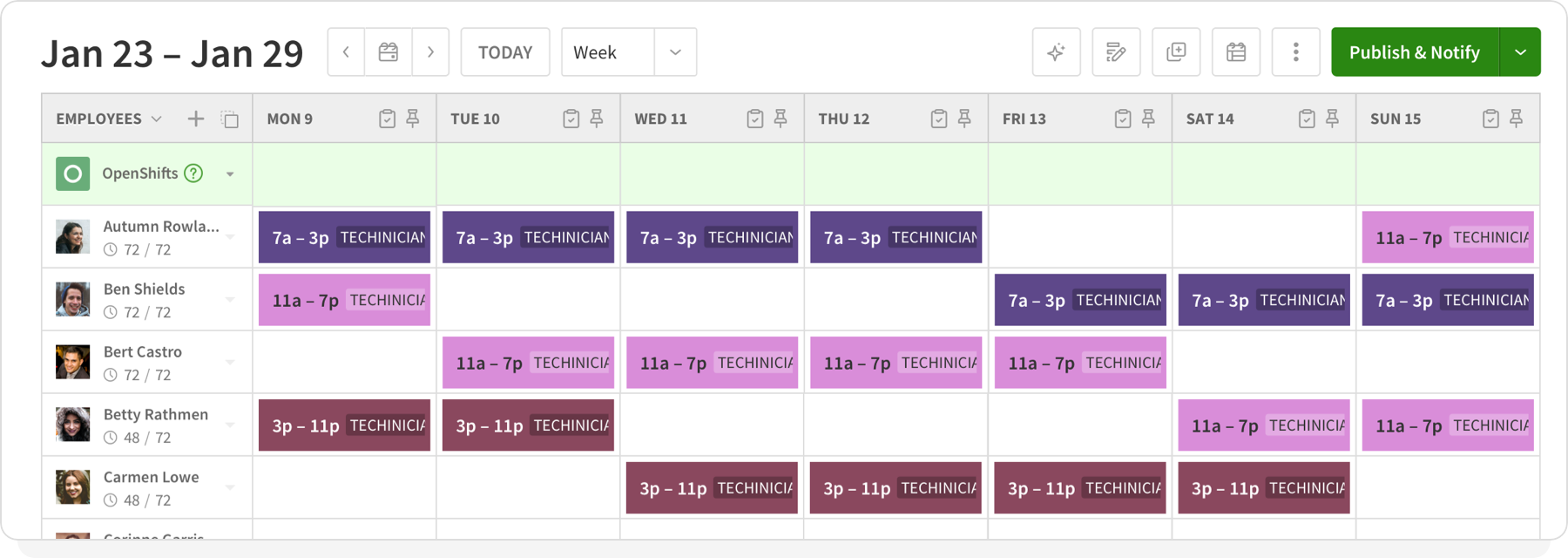The height and width of the screenshot is (558, 1568).
Task: Click the TODAY button
Action: pyautogui.click(x=505, y=52)
